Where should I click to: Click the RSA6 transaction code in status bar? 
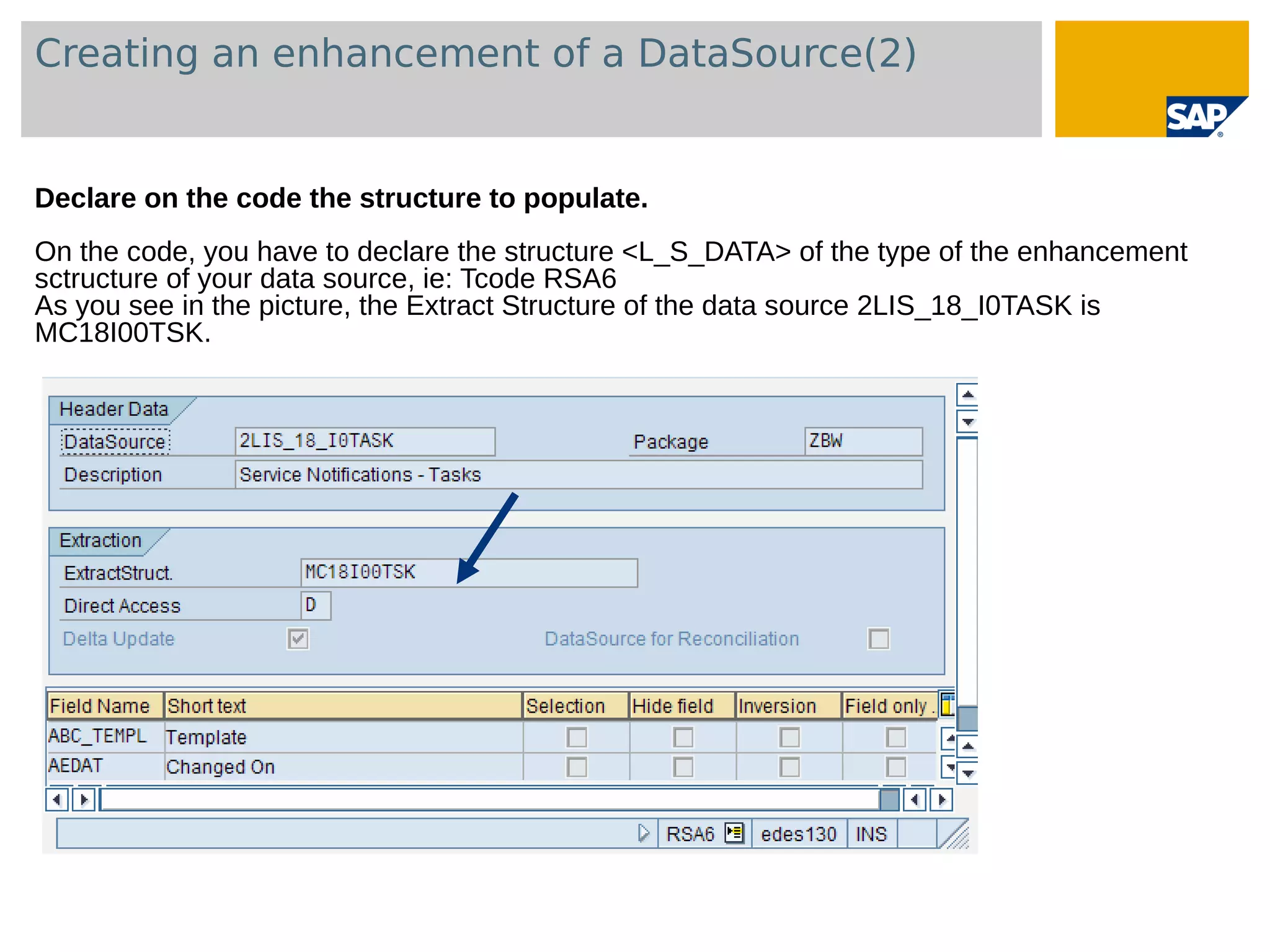point(690,834)
